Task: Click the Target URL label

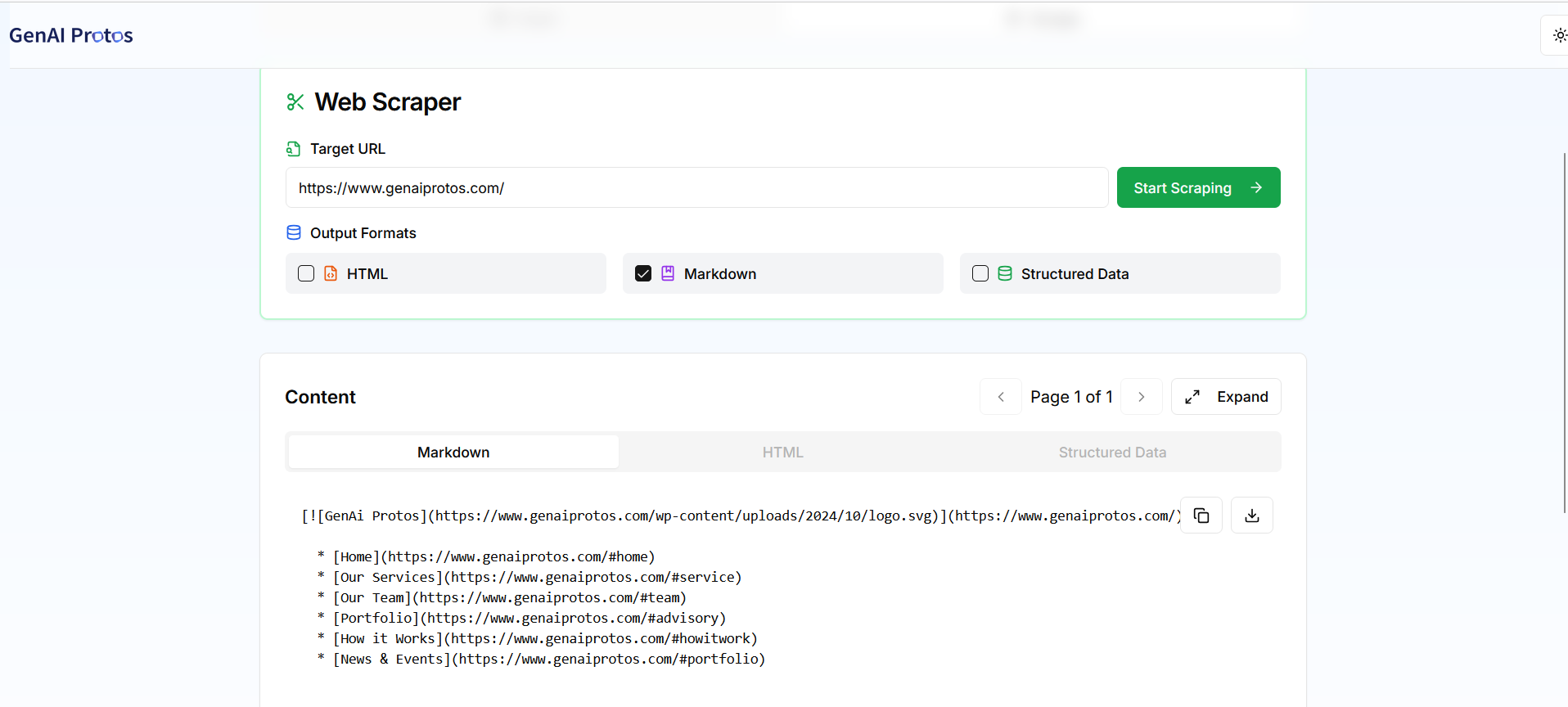Action: point(348,149)
